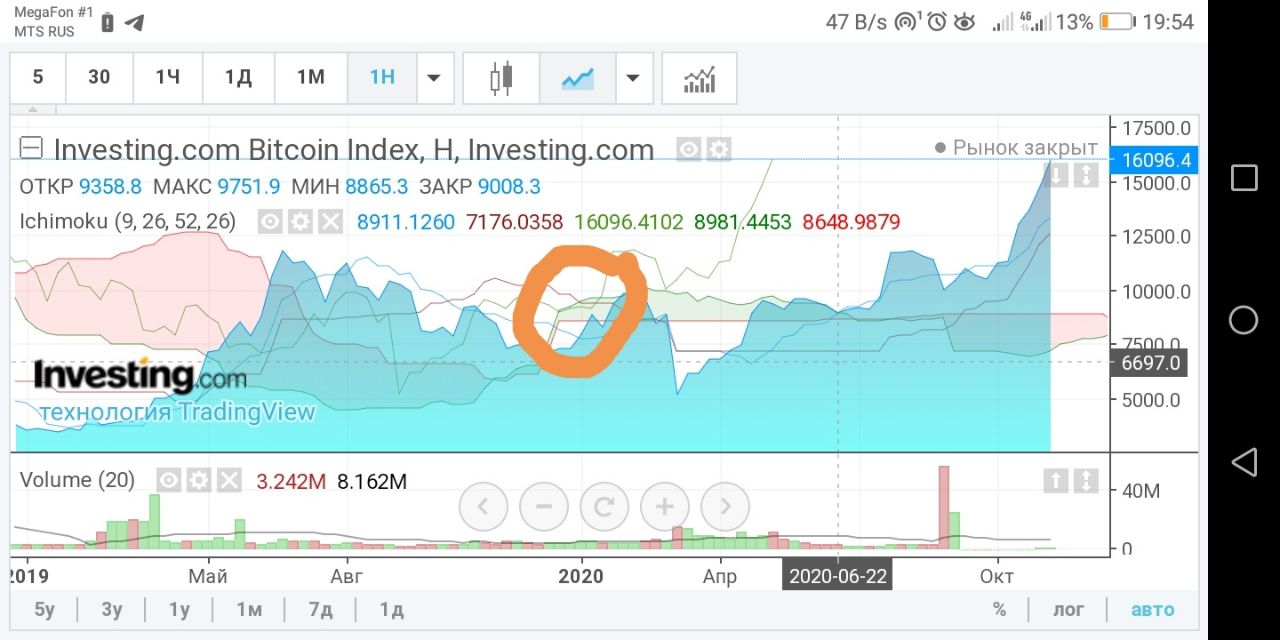Toggle авто auto scale

click(1152, 609)
